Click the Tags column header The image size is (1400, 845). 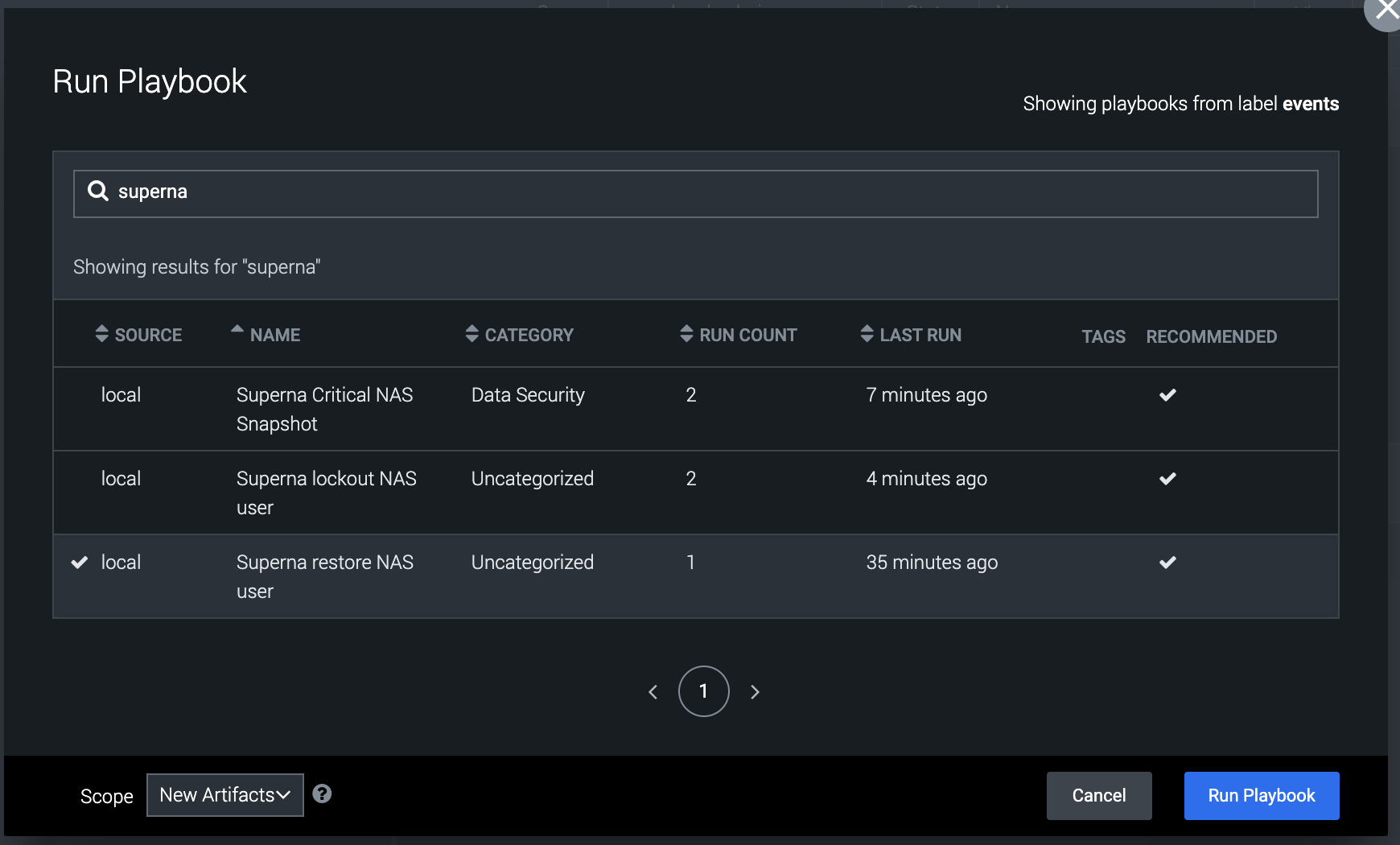[x=1103, y=336]
